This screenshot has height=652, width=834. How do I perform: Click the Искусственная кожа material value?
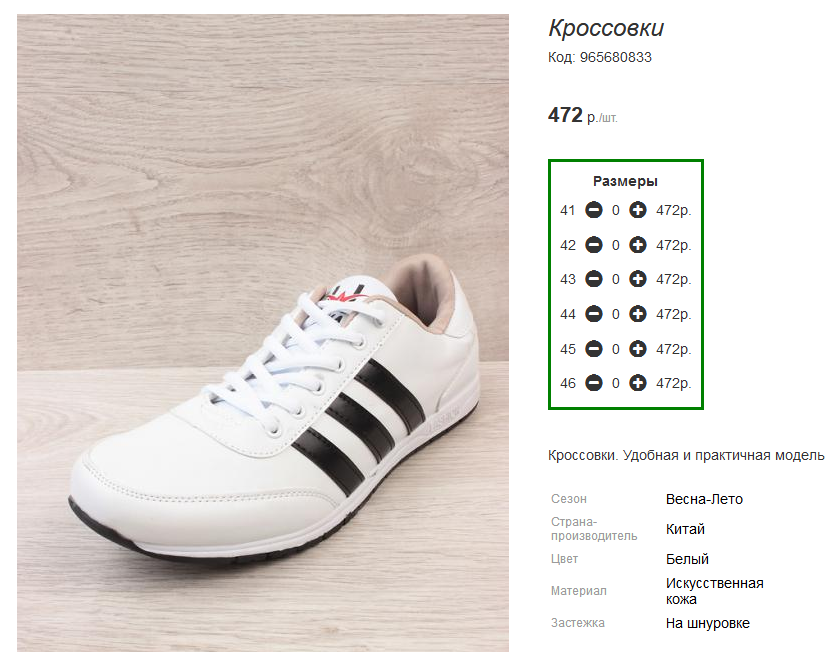(x=714, y=591)
